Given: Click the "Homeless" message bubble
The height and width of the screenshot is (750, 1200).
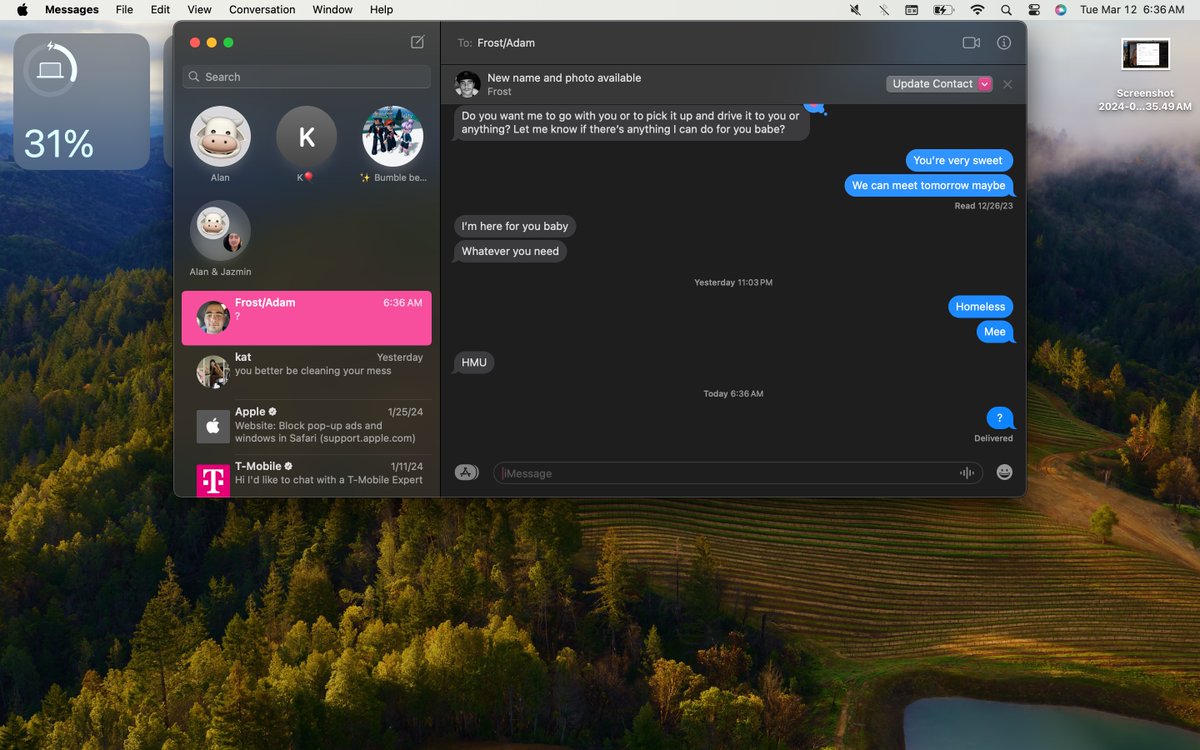Looking at the screenshot, I should (981, 307).
